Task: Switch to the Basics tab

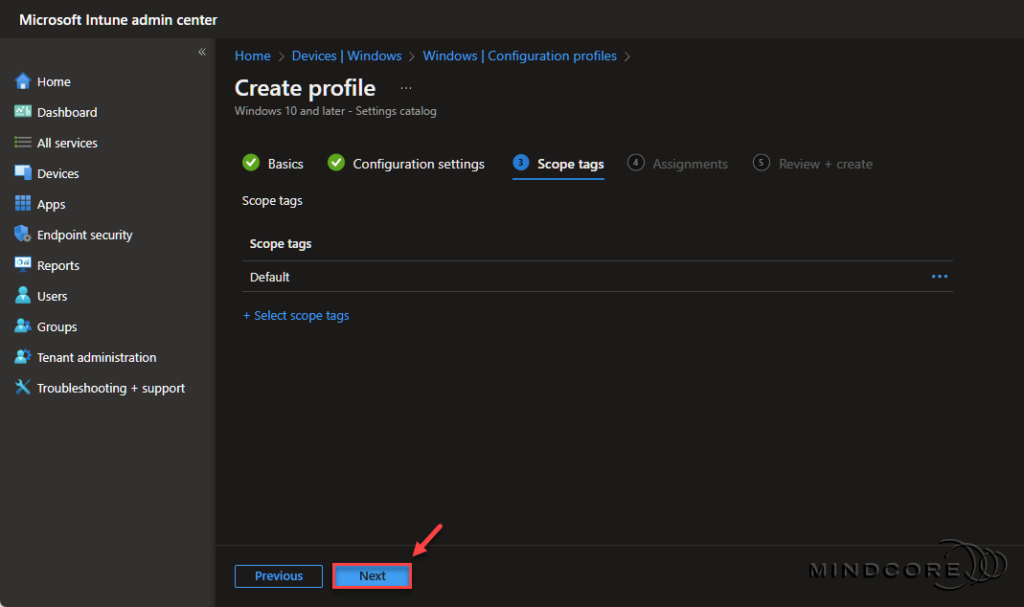Action: 285,163
